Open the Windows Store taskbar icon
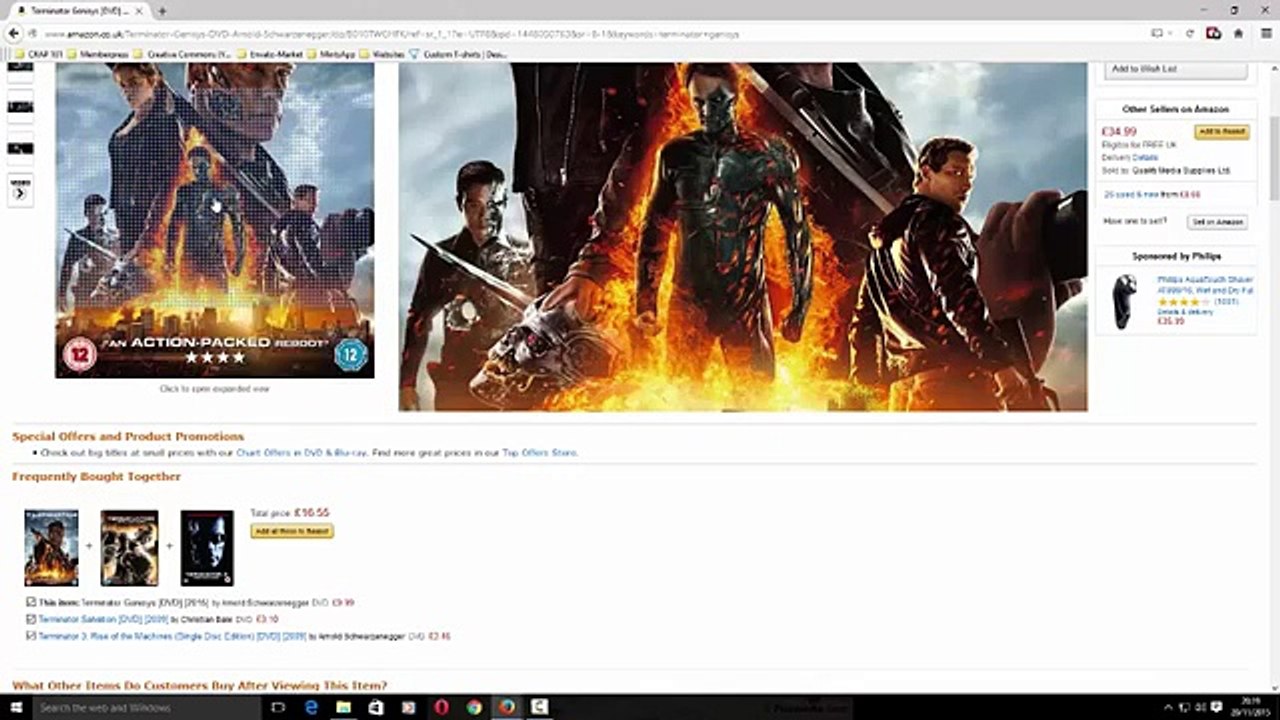The height and width of the screenshot is (720, 1280). [376, 707]
